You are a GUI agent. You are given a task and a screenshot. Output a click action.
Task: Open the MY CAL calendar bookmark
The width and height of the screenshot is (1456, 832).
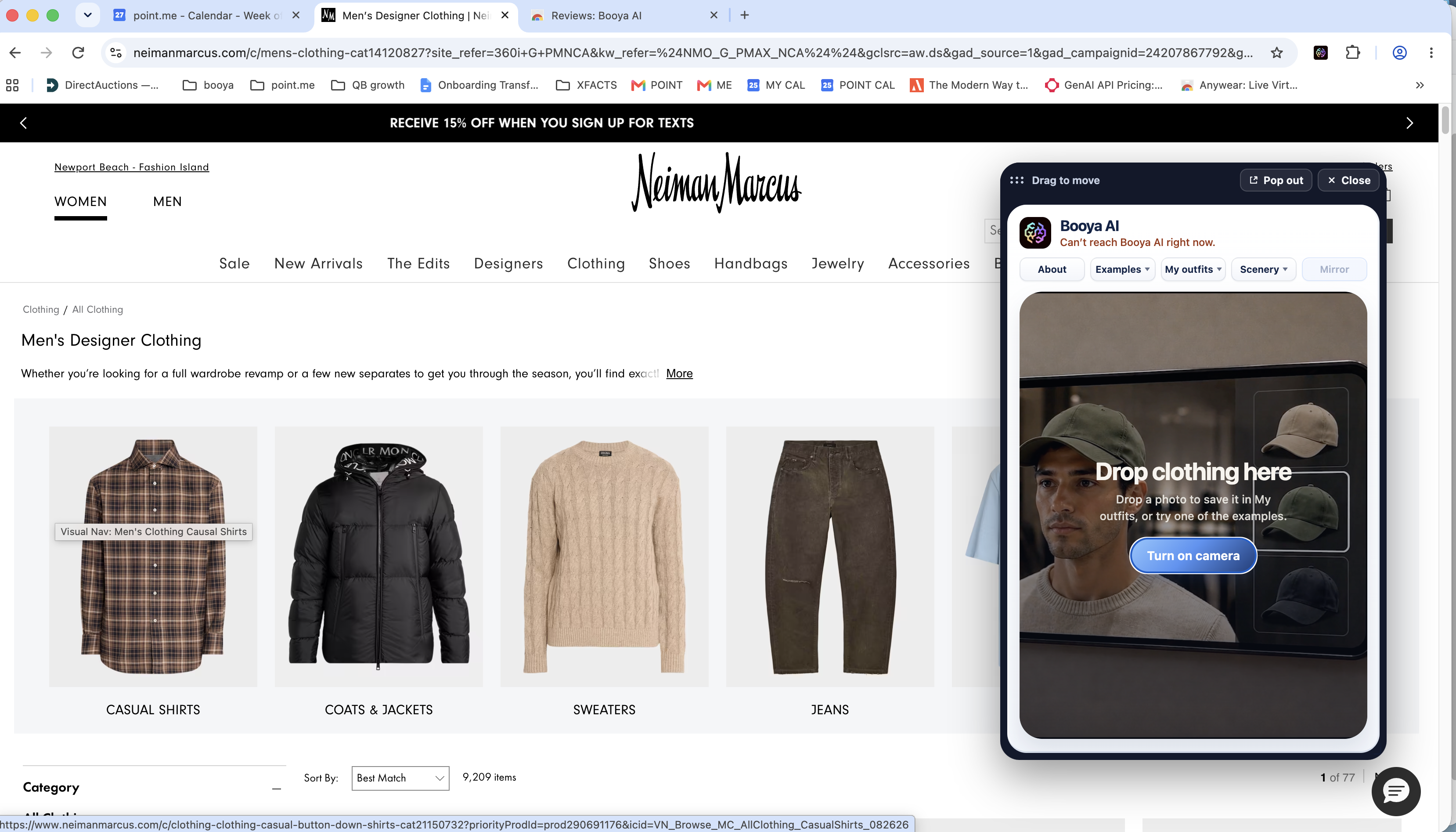(776, 85)
